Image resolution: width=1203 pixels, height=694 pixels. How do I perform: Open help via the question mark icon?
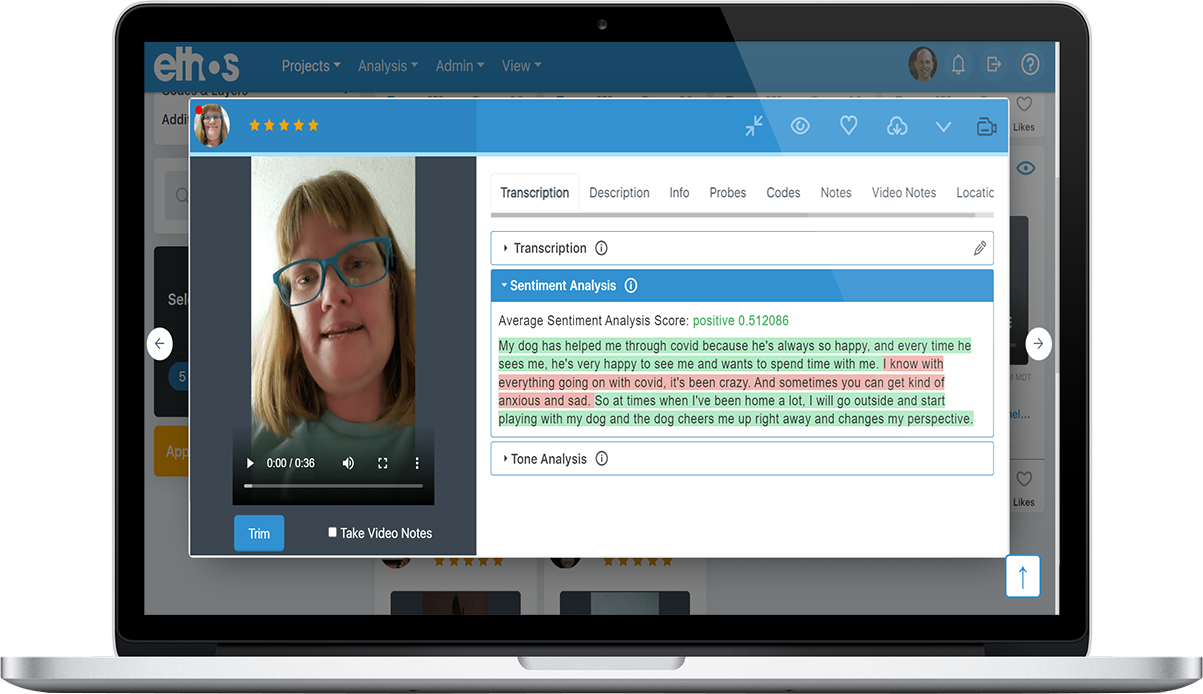(1030, 64)
